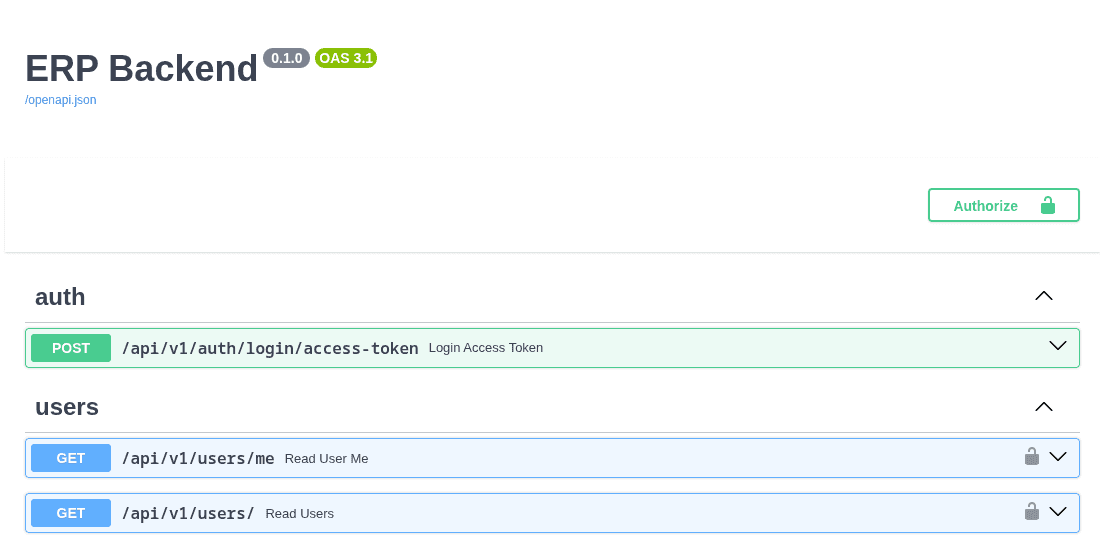Viewport: 1100px width, 535px height.
Task: Click the lock icon on /api/v1/users/me row
Action: point(1031,457)
